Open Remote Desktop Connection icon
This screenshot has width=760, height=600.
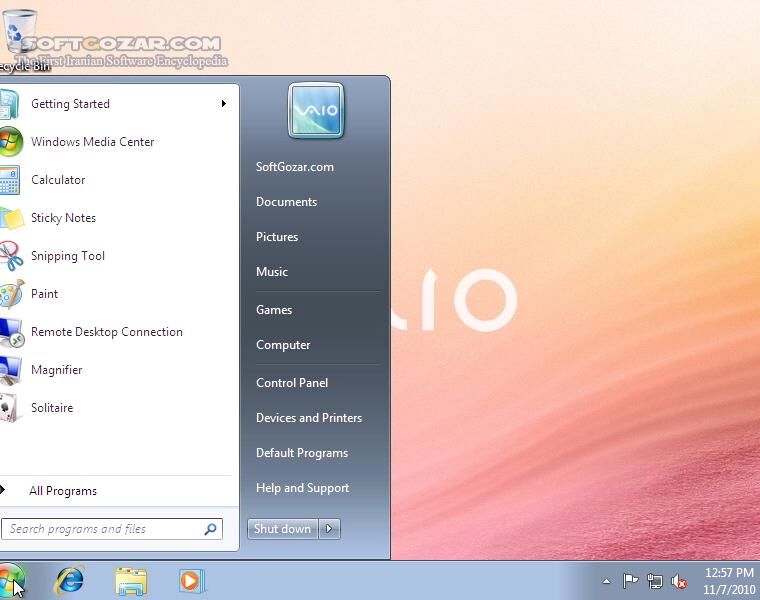11,332
